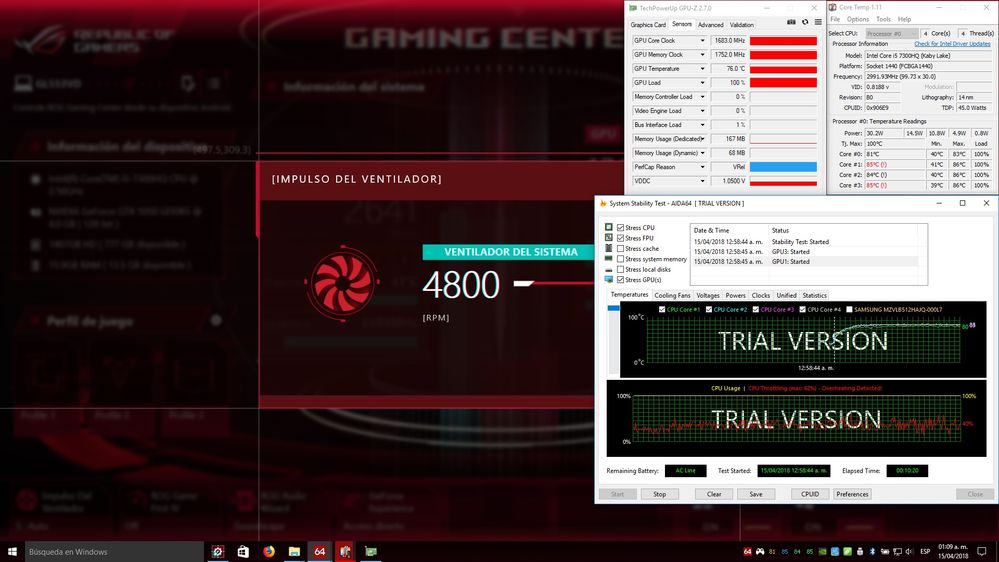This screenshot has width=999, height=562.
Task: Click the red fan icon in Gaming Center
Action: tap(343, 282)
